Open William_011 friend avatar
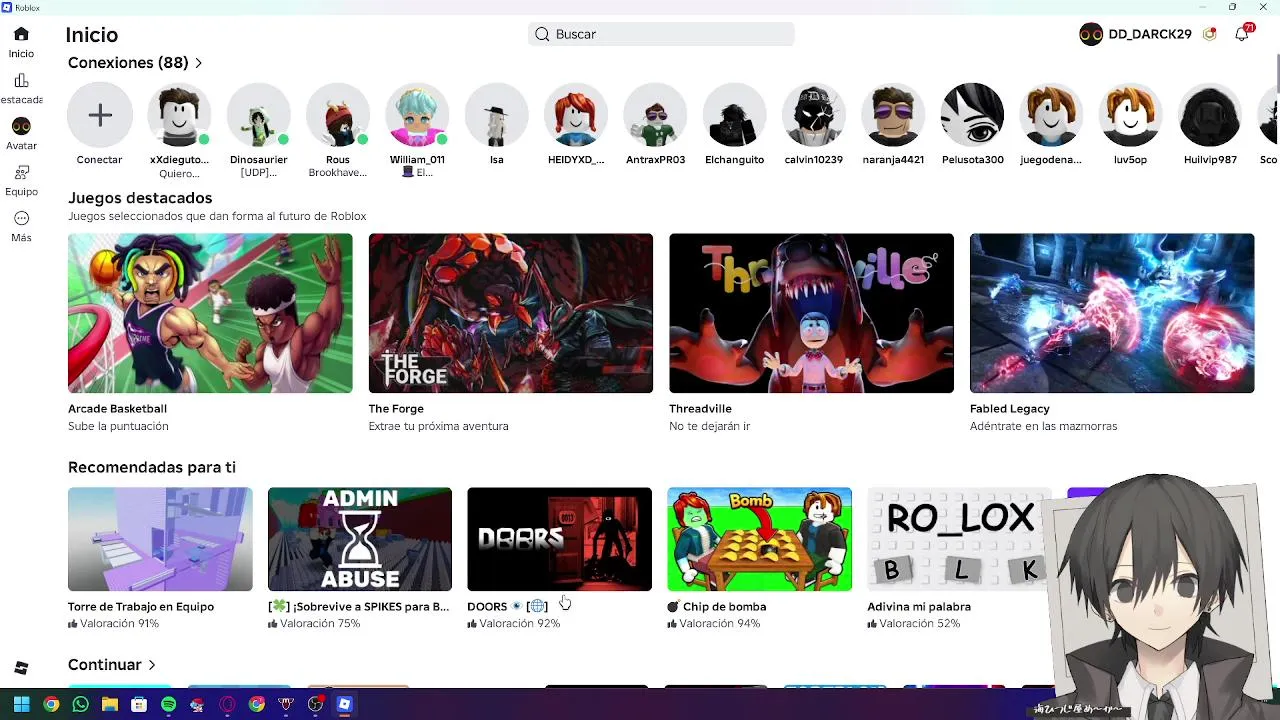The height and width of the screenshot is (720, 1280). pos(417,115)
